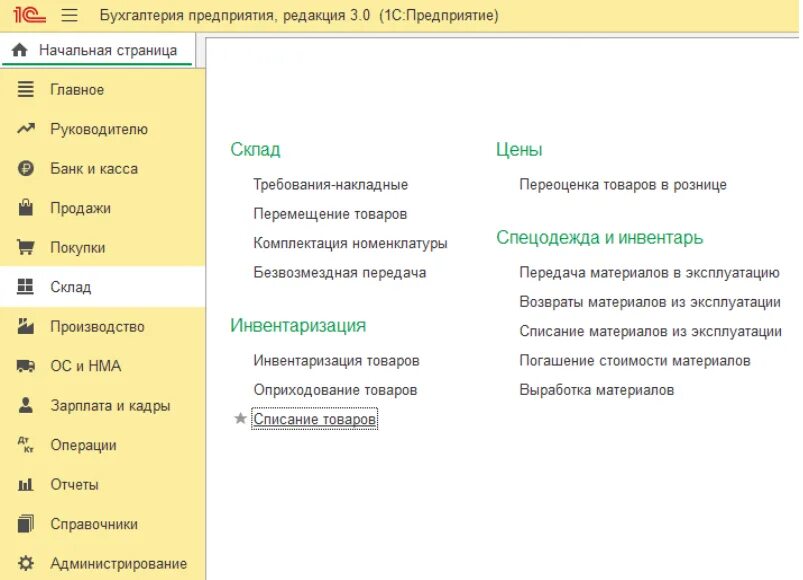This screenshot has width=803, height=580.
Task: Open the ОС и НМА section
Action: click(x=102, y=366)
